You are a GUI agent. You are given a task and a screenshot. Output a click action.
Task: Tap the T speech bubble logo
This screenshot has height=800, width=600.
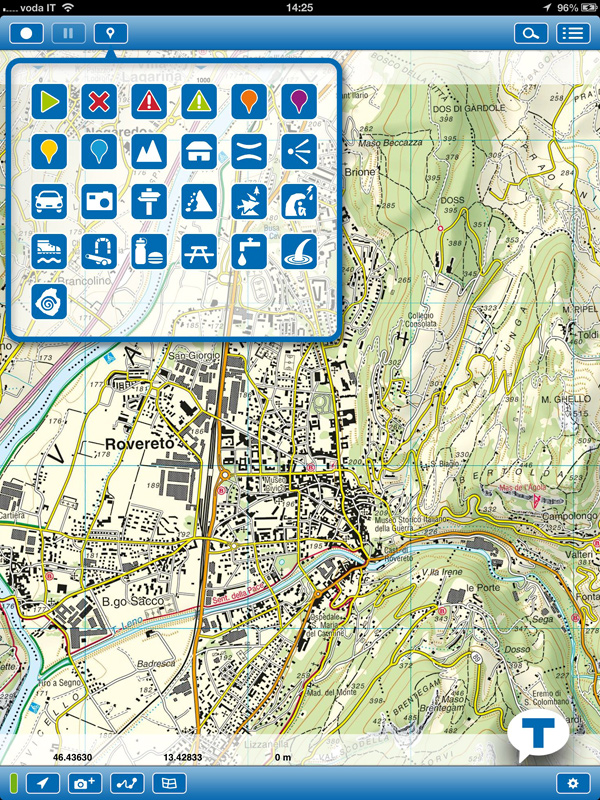pos(539,736)
